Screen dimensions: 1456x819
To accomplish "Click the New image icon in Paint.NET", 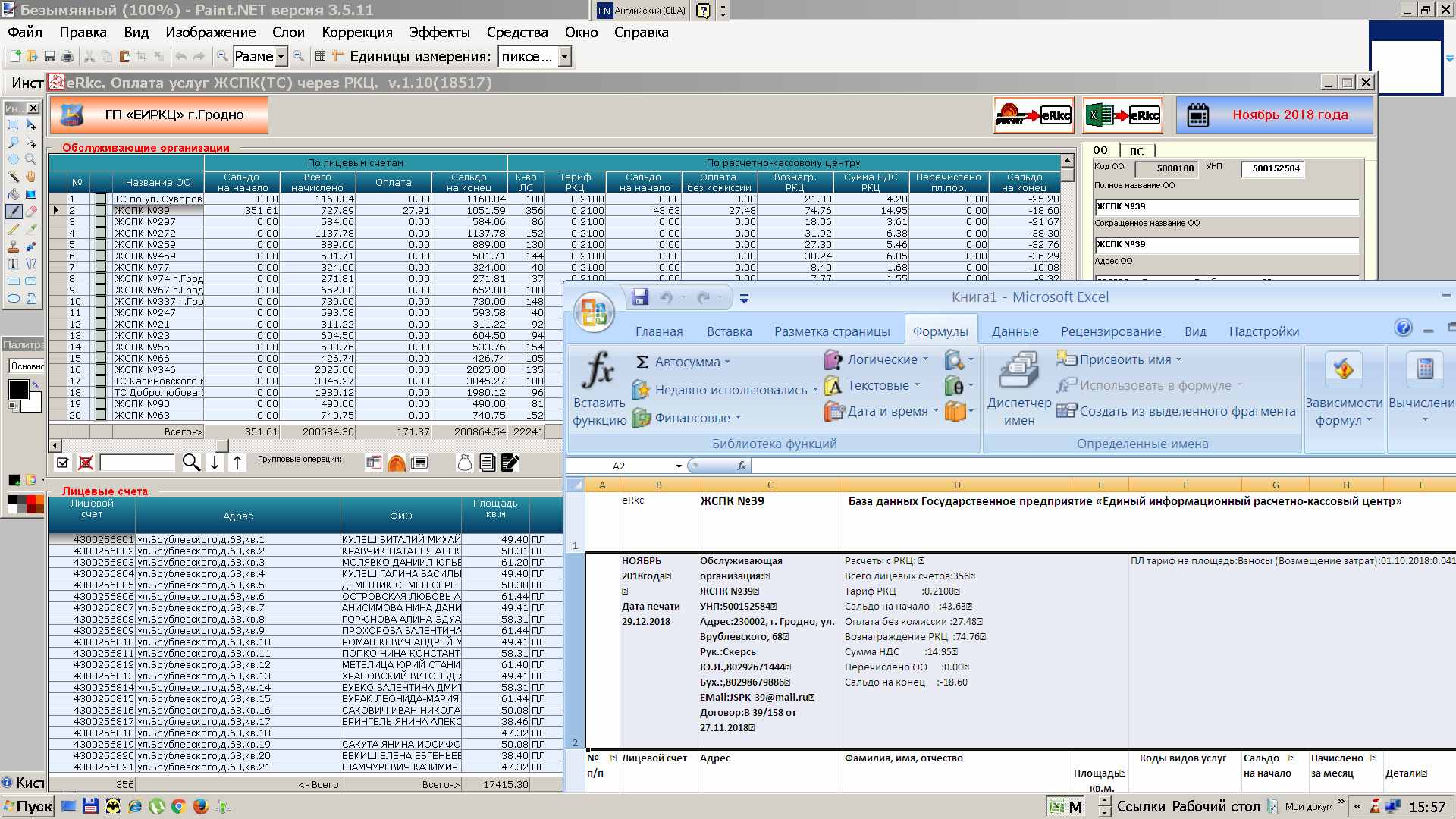I will [14, 56].
